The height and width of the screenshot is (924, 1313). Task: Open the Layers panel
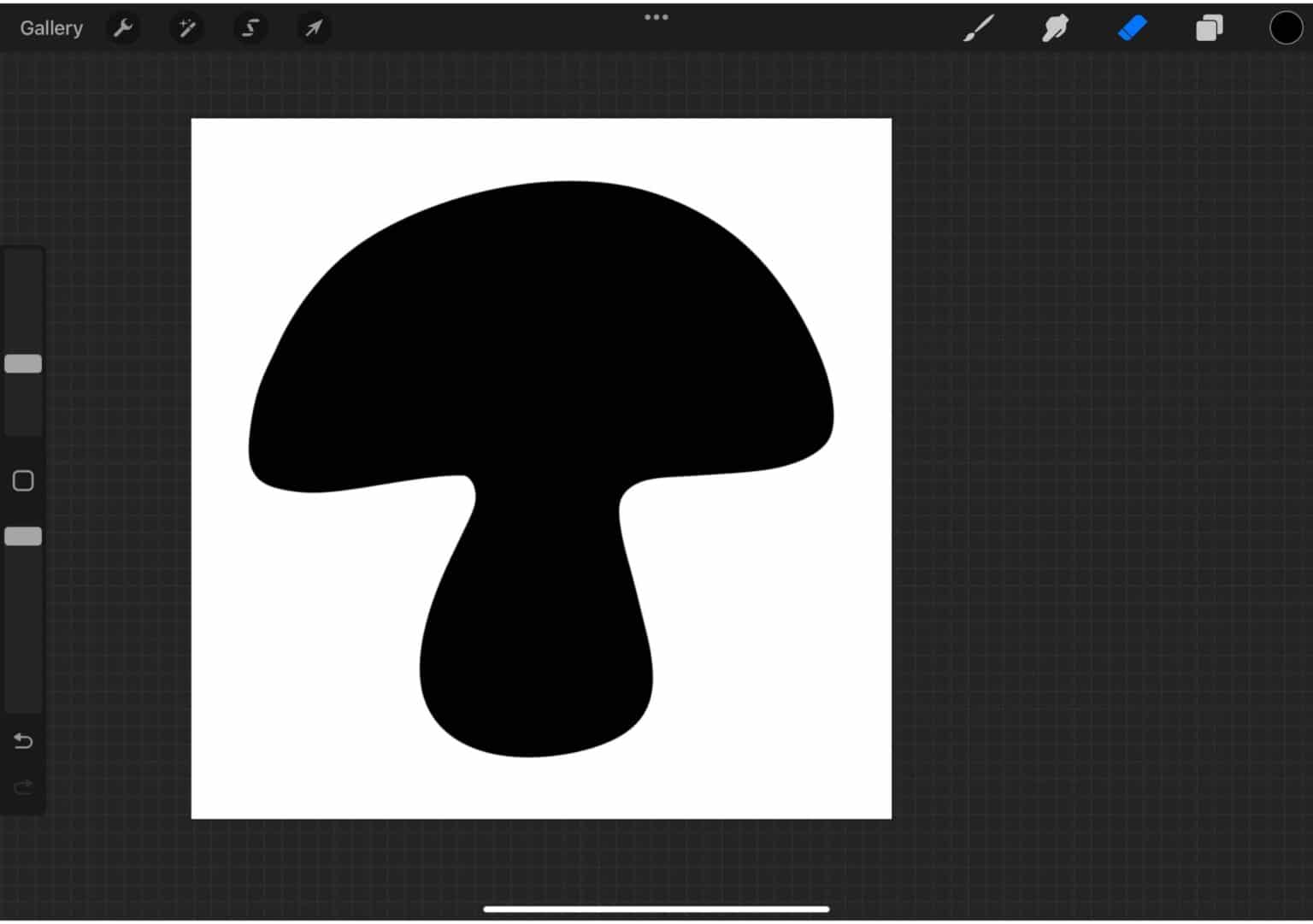coord(1208,27)
